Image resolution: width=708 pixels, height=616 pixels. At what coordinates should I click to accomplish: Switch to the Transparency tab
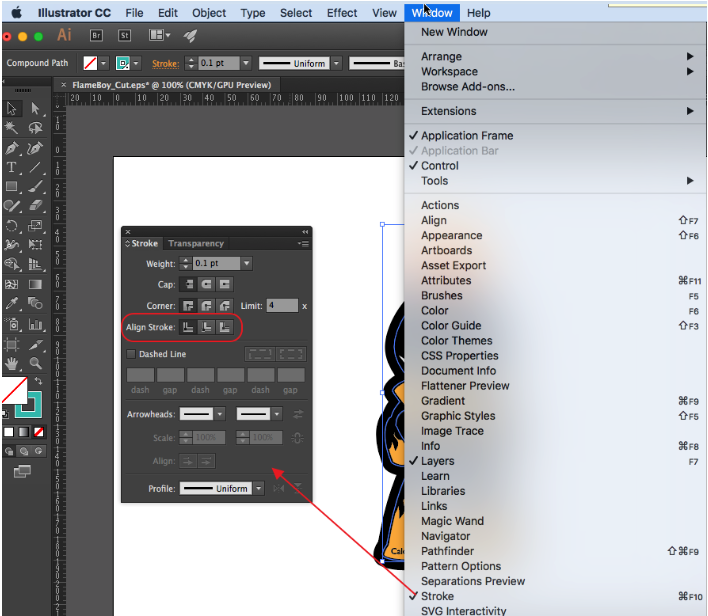click(196, 243)
